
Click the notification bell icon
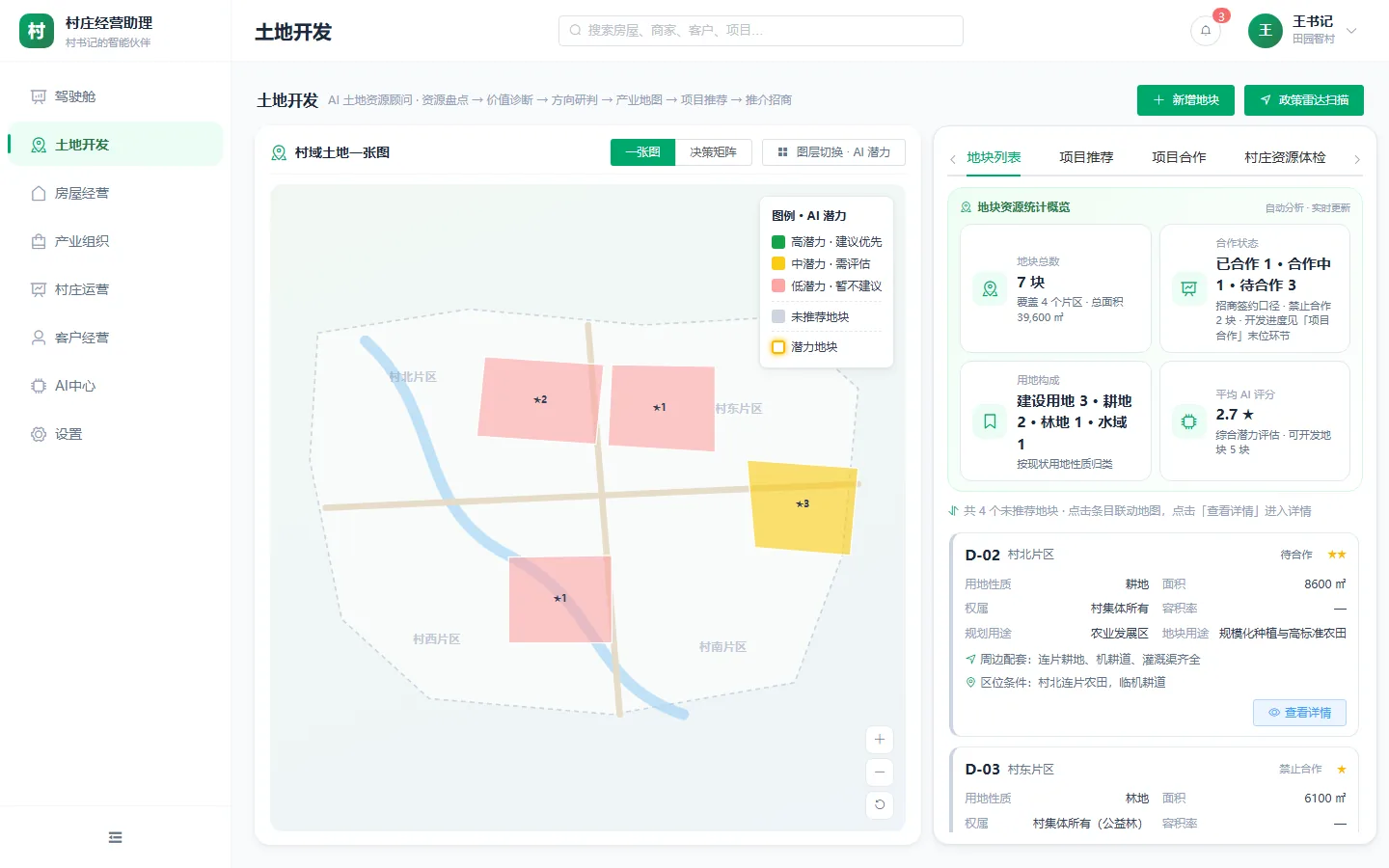pyautogui.click(x=1205, y=30)
